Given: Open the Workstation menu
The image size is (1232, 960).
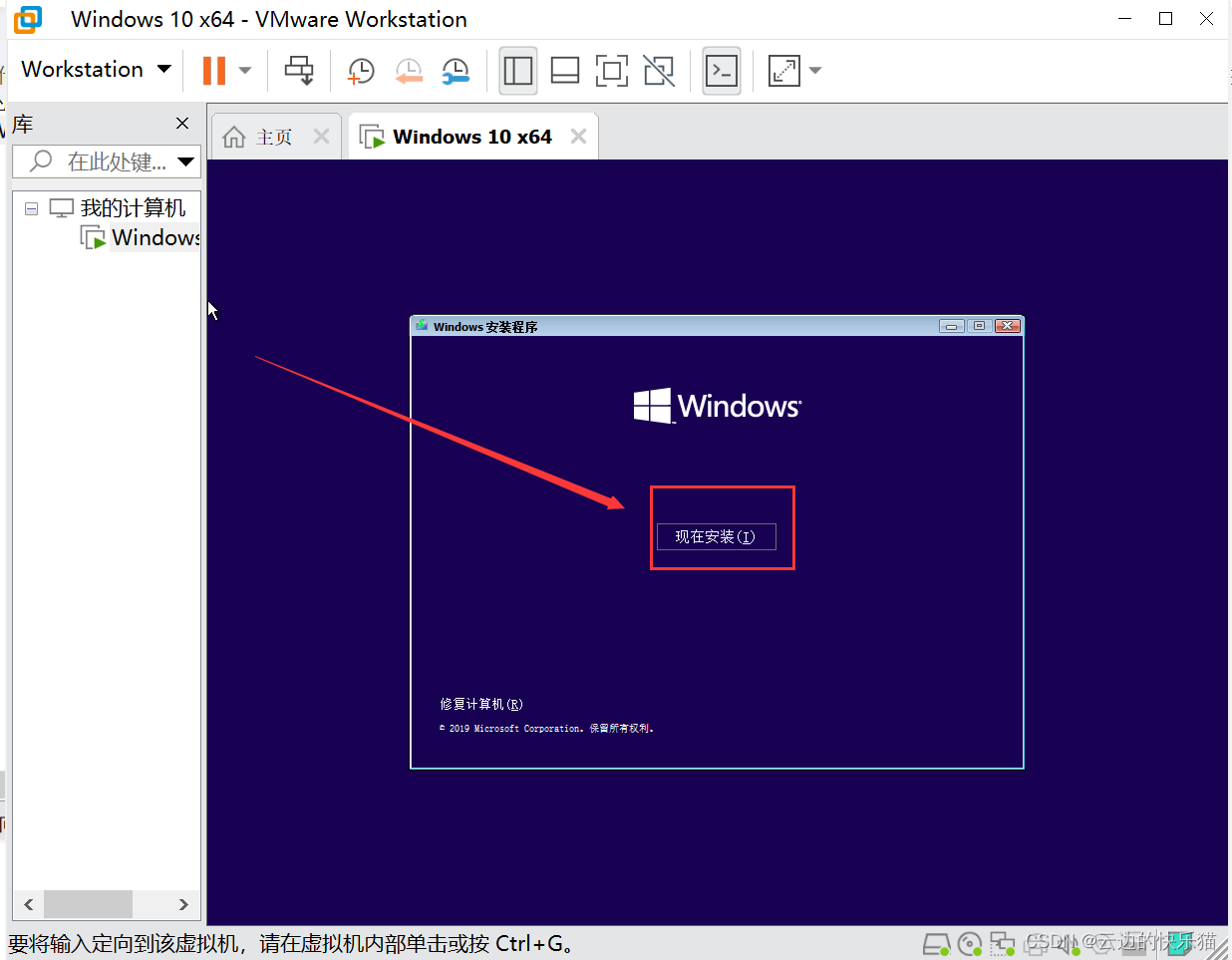Looking at the screenshot, I should coord(97,70).
